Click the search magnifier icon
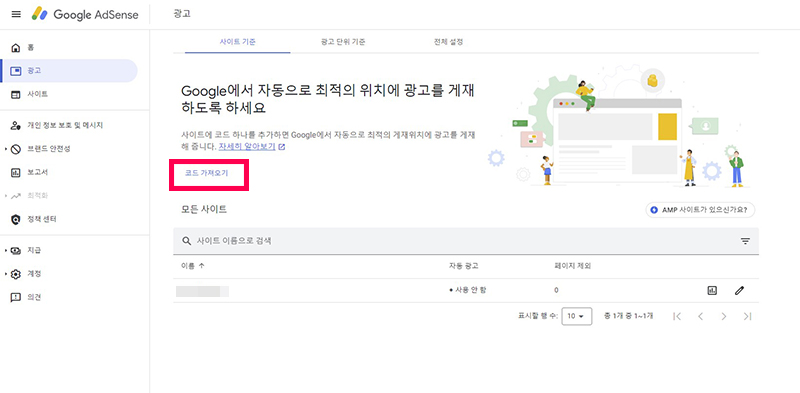Image resolution: width=800 pixels, height=393 pixels. point(187,241)
